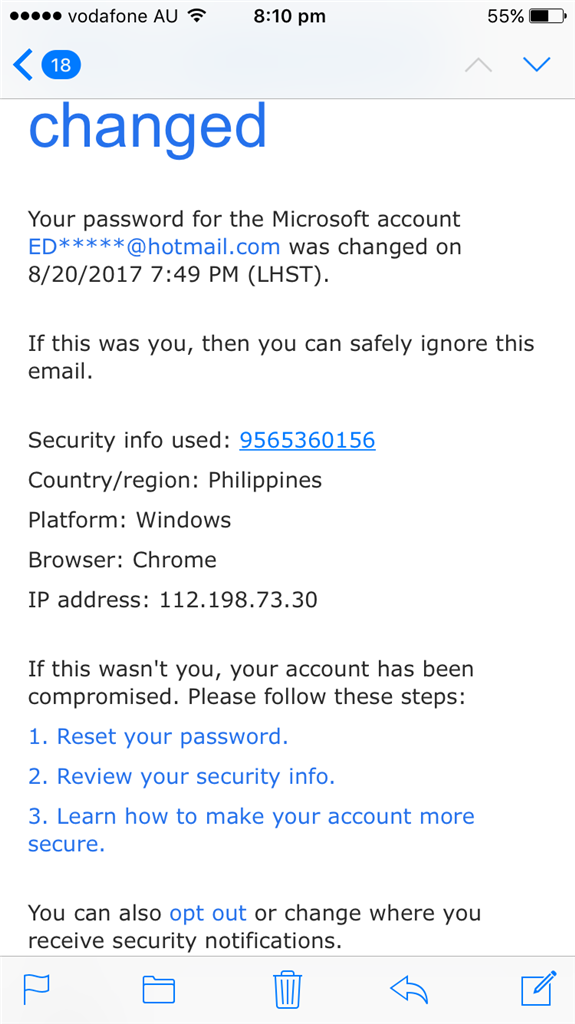This screenshot has width=575, height=1024.
Task: Tap the 'opt out' link
Action: tap(208, 912)
